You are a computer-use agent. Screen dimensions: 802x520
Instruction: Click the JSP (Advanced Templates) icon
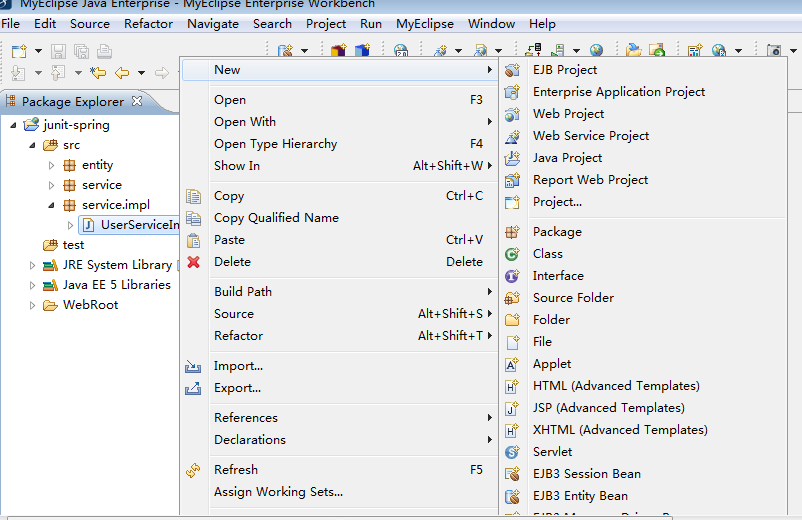[x=512, y=408]
